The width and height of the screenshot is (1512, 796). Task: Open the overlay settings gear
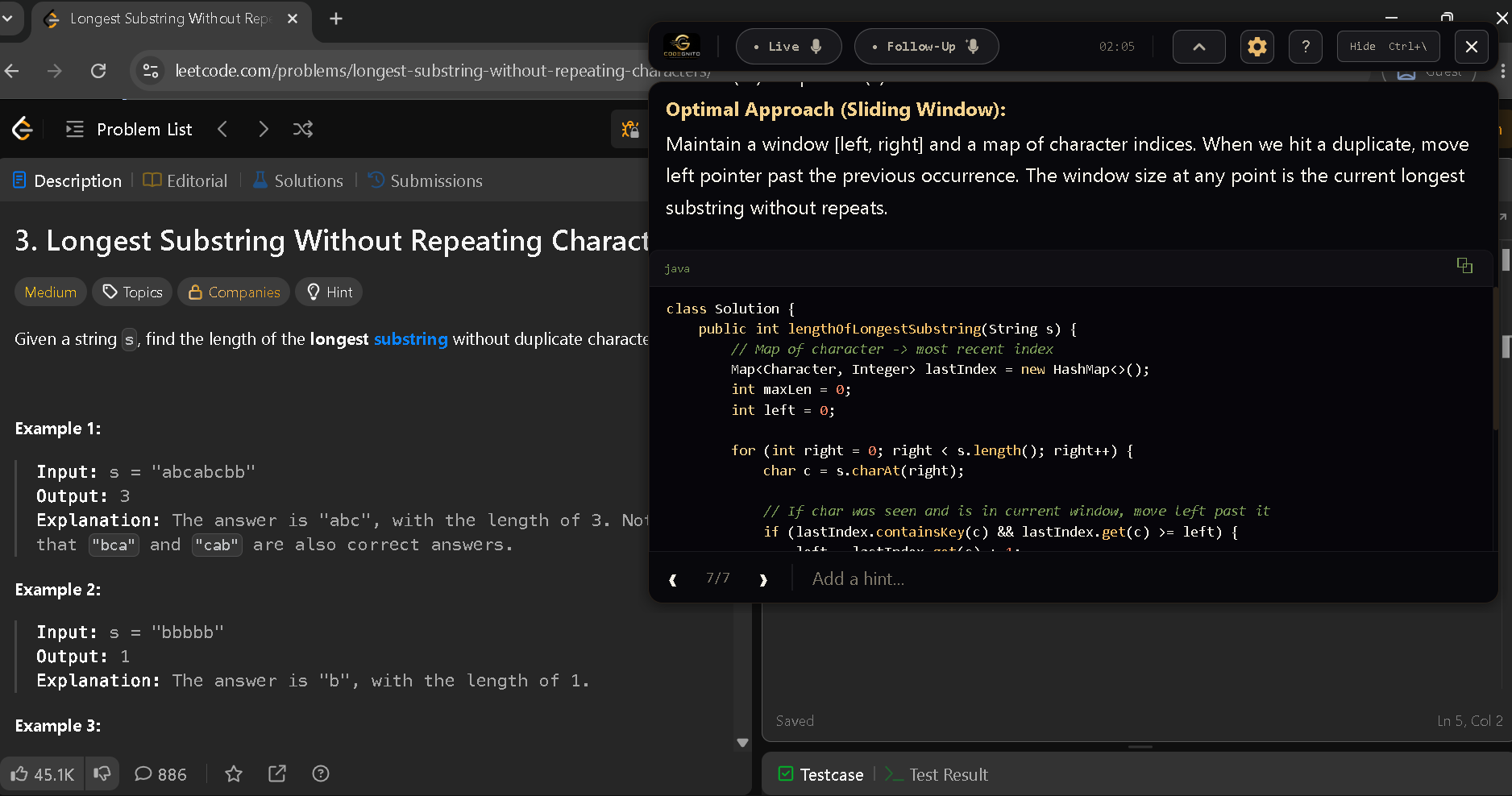1257,47
